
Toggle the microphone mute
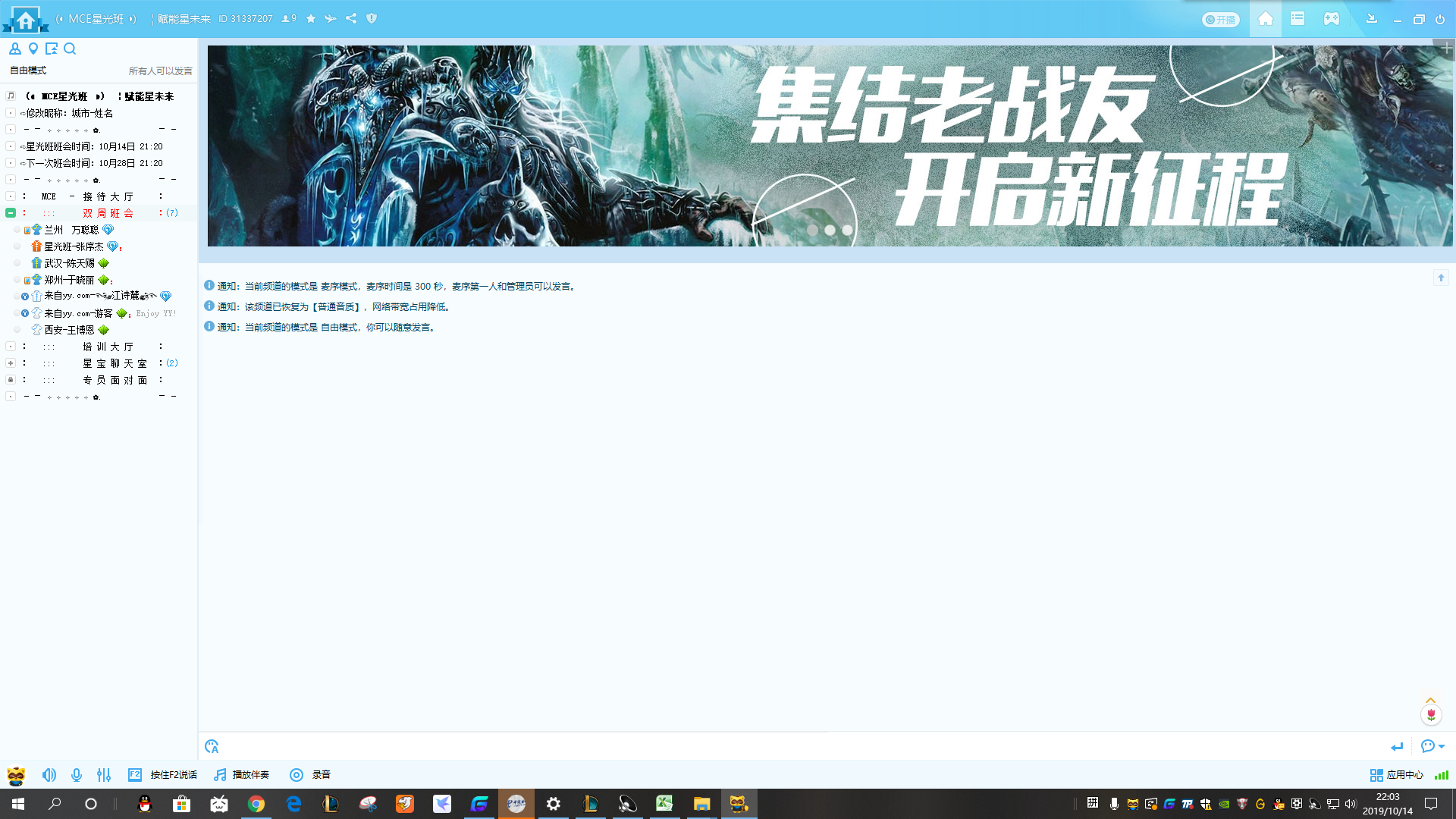[x=77, y=775]
